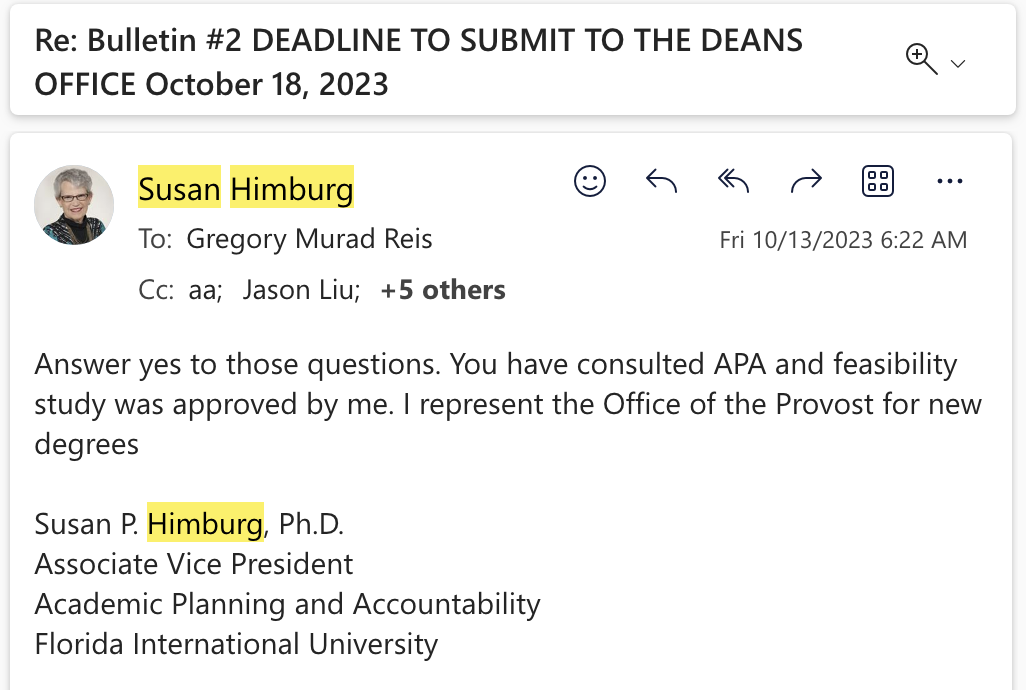Open the zoom magnifier tool
The image size is (1026, 690).
[x=920, y=60]
